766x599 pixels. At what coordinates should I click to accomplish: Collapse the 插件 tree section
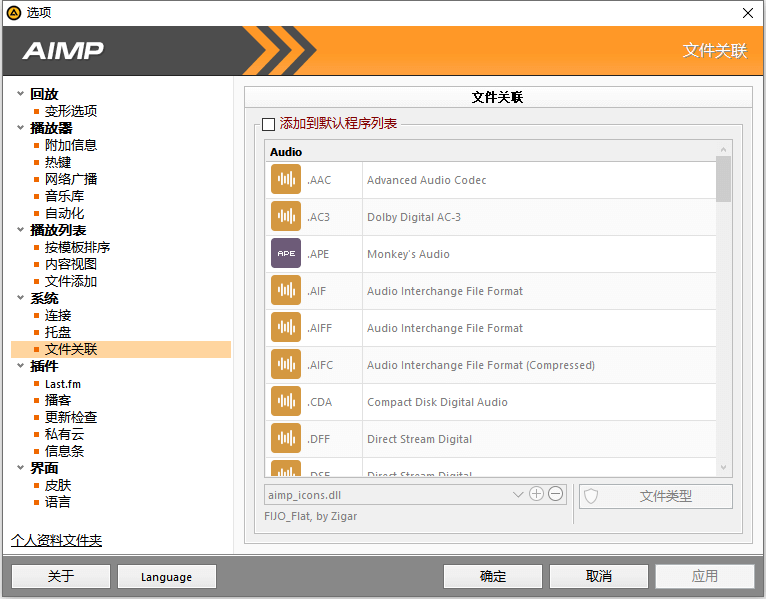point(21,365)
